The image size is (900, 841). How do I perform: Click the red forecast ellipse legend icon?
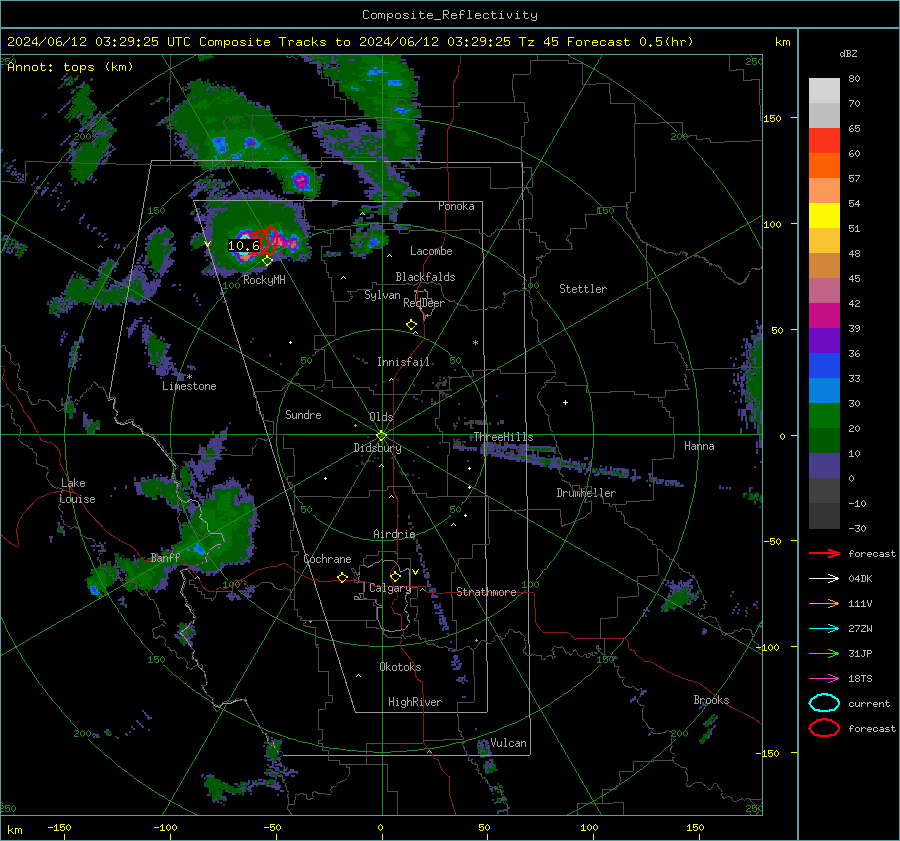coord(824,728)
